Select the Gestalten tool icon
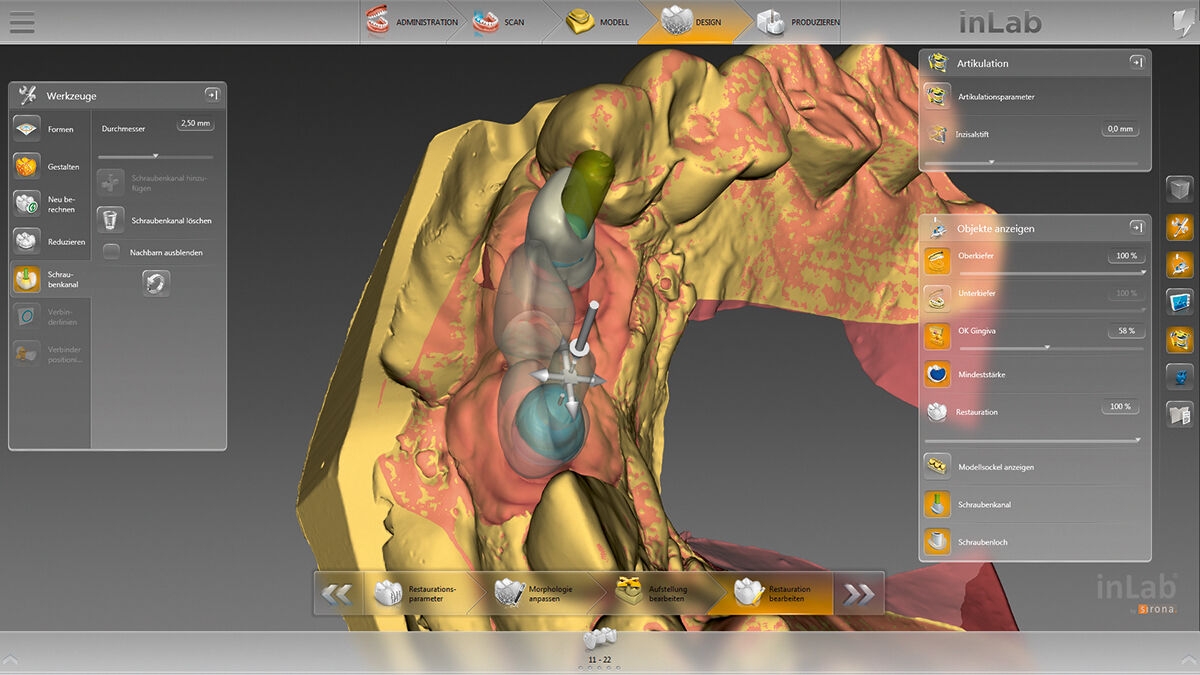This screenshot has width=1200, height=675. (27, 166)
